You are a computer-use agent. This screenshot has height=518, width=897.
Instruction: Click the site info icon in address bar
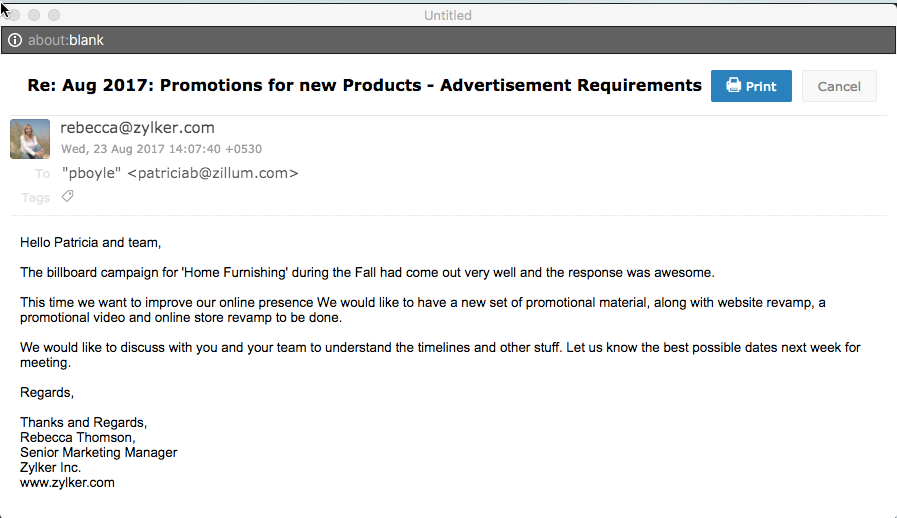click(15, 40)
